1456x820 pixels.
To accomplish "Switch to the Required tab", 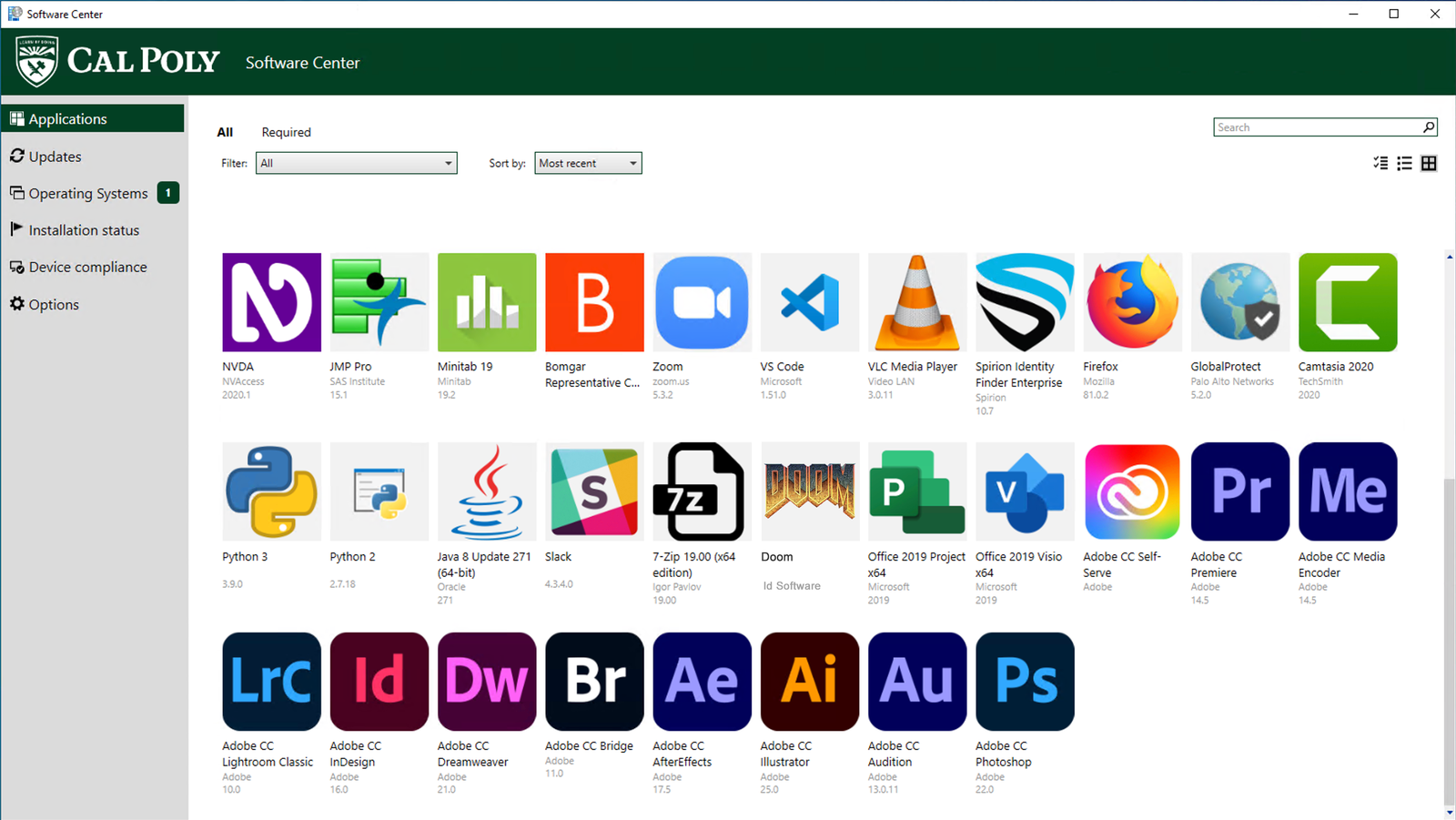I will [286, 132].
